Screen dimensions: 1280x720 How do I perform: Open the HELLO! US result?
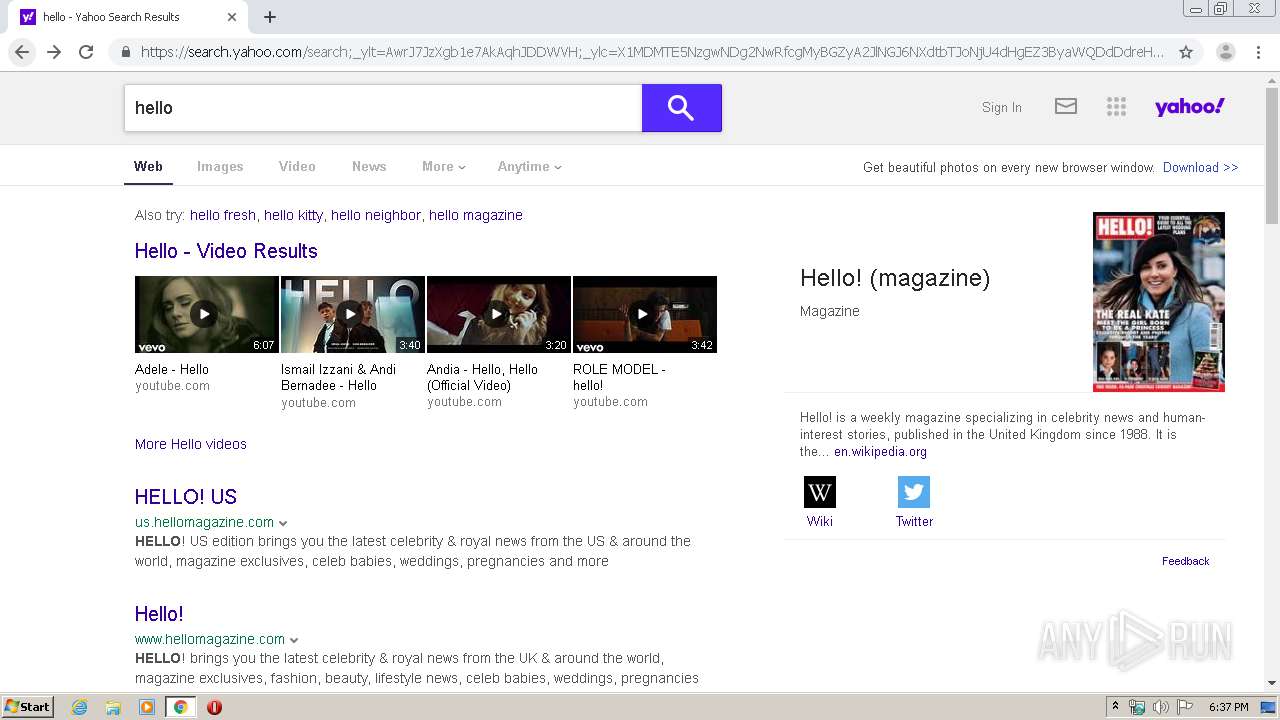pyautogui.click(x=186, y=497)
